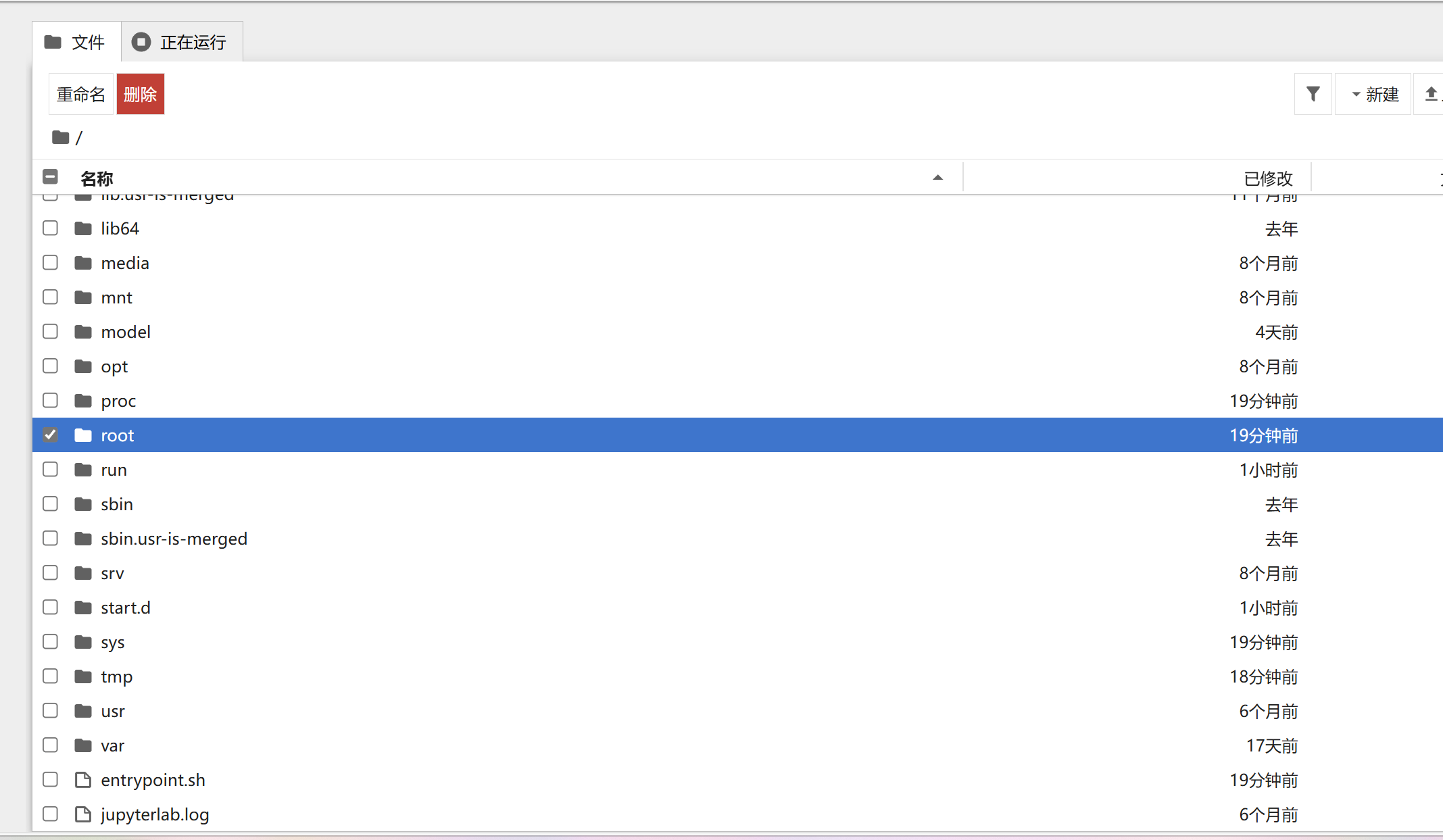Click the upload arrow icon
The width and height of the screenshot is (1443, 840).
point(1431,94)
